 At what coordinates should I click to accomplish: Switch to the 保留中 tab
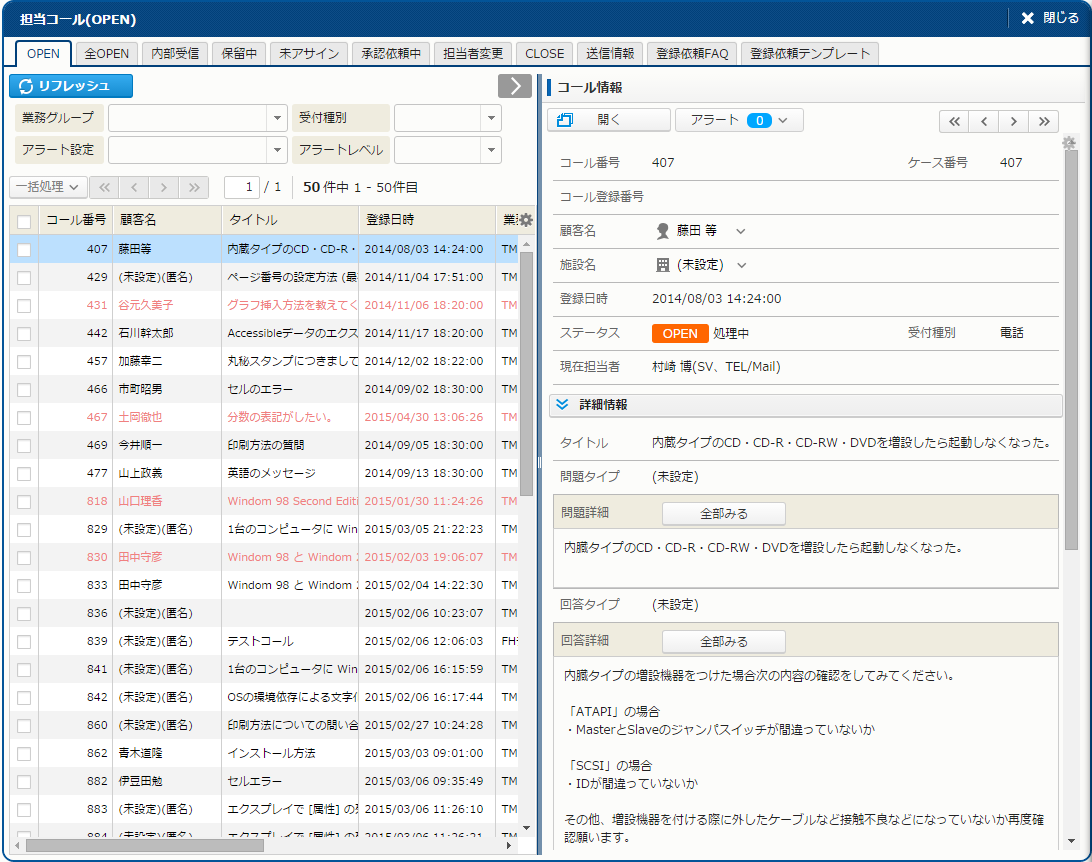(x=240, y=54)
